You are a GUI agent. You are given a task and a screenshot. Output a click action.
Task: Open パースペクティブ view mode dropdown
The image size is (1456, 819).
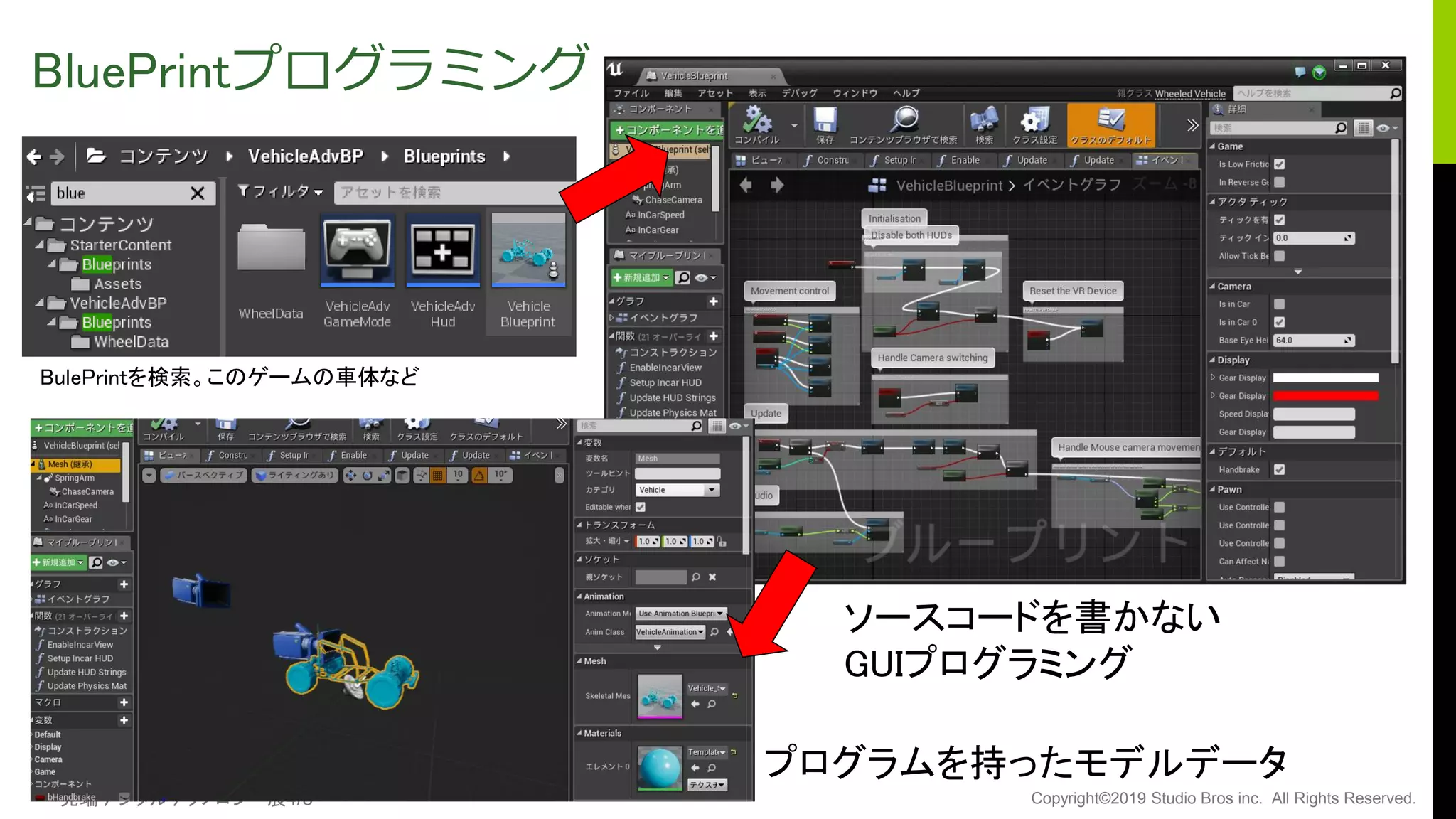pyautogui.click(x=203, y=475)
